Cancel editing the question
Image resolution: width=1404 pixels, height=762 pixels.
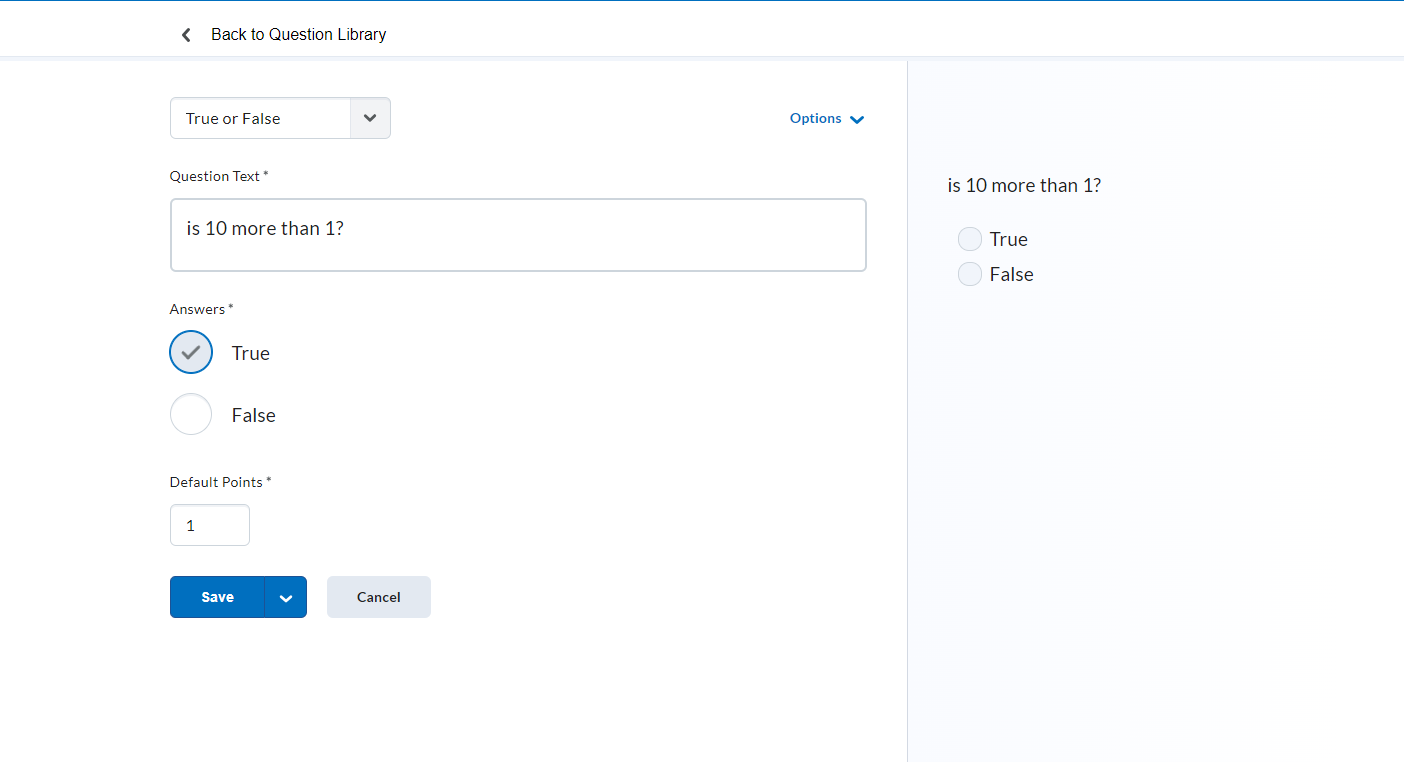(x=378, y=597)
